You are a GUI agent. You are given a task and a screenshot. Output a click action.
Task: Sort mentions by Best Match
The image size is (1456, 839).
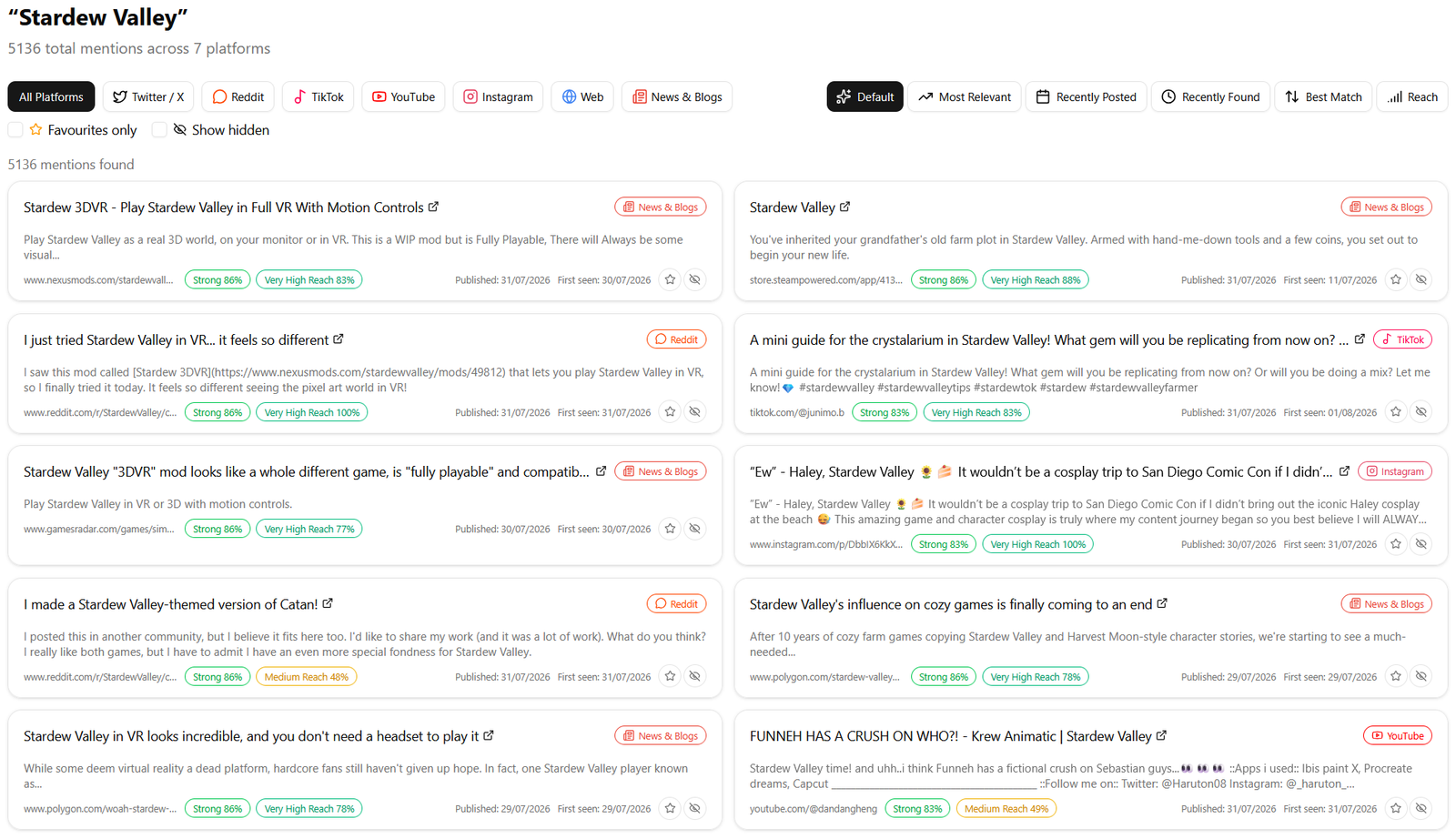pyautogui.click(x=1323, y=96)
